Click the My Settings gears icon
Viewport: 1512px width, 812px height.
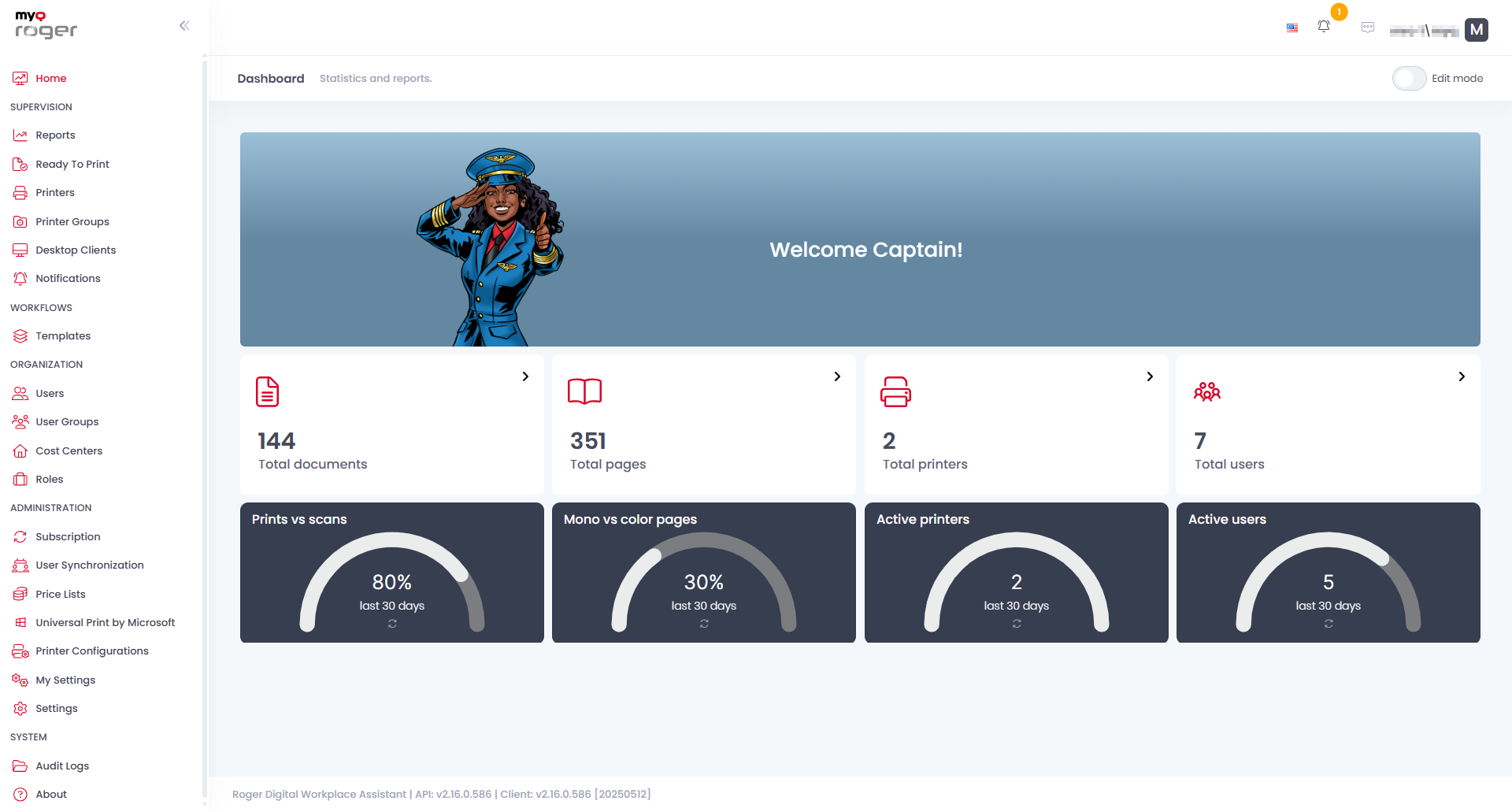(x=20, y=680)
